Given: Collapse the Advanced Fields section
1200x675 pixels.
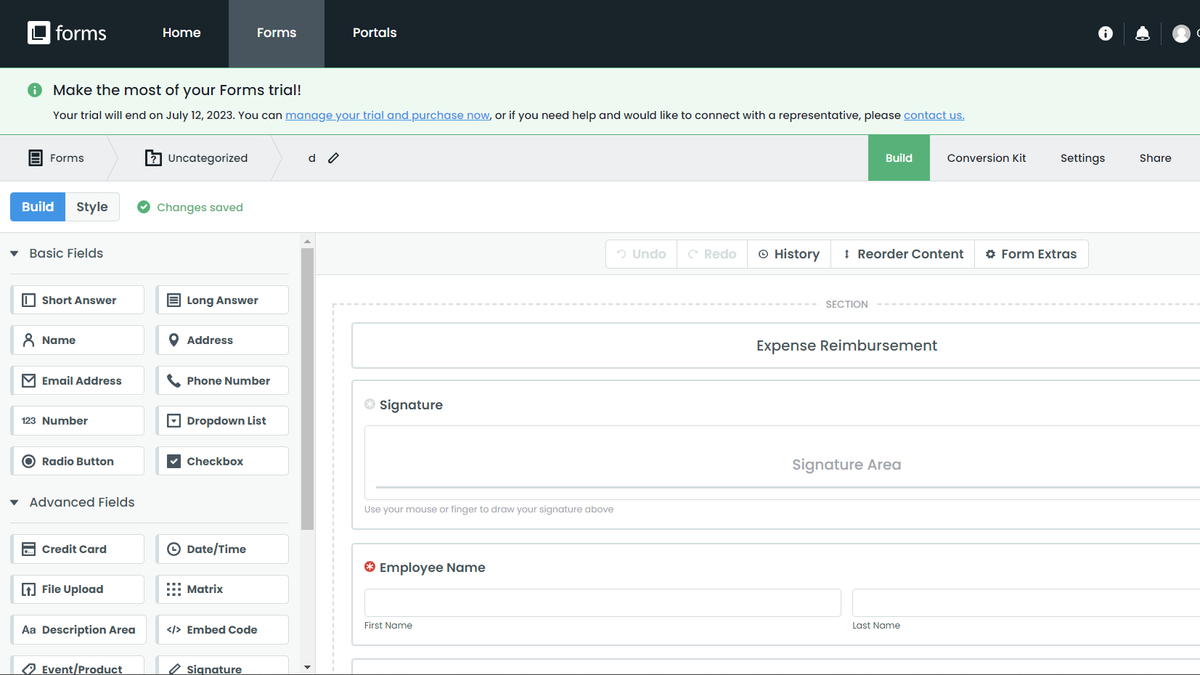Looking at the screenshot, I should coord(14,502).
